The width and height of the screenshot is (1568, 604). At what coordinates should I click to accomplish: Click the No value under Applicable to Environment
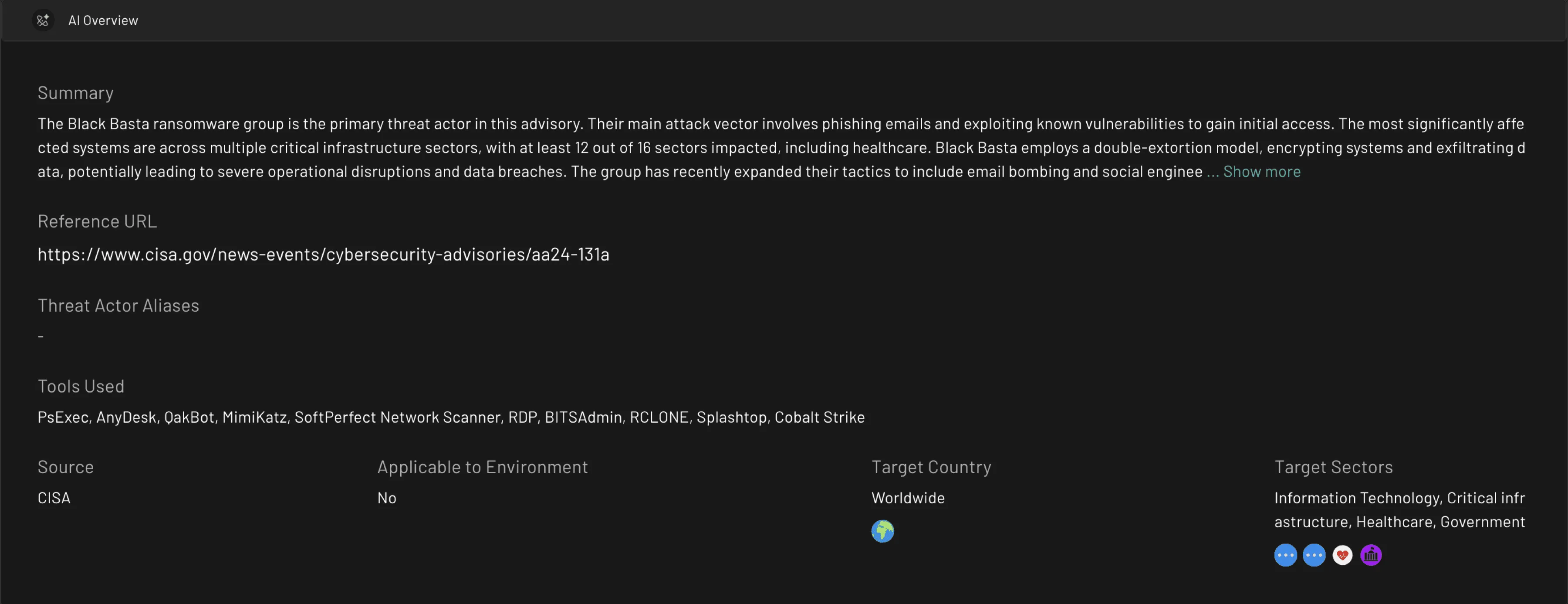(x=387, y=498)
